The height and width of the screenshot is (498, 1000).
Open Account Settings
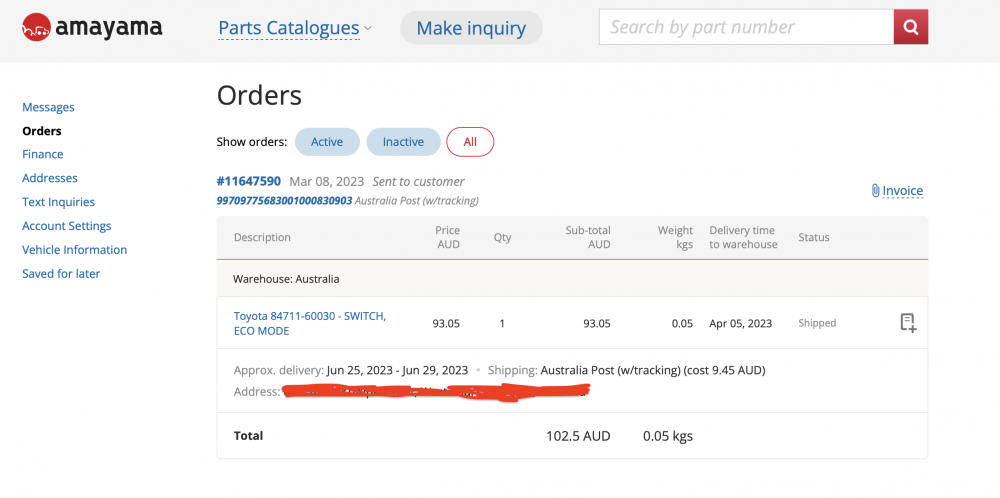(x=67, y=226)
